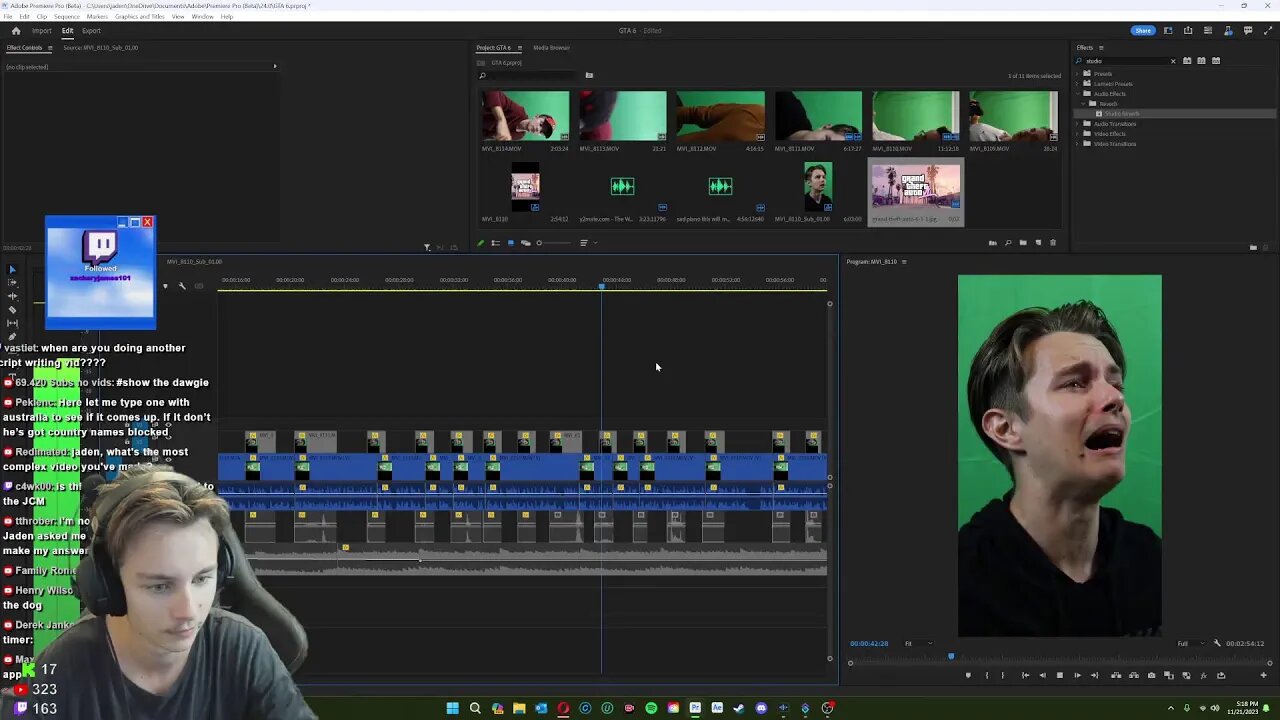Clear the Effects search field

pyautogui.click(x=1173, y=61)
